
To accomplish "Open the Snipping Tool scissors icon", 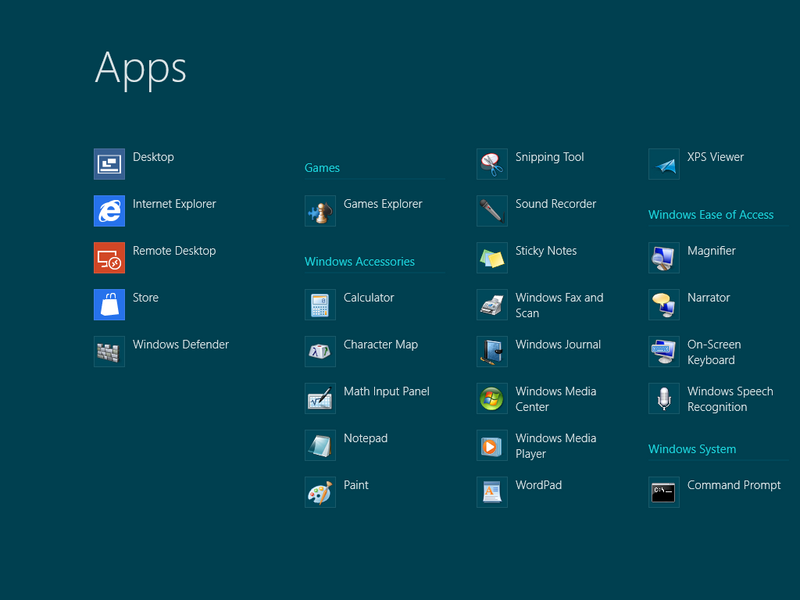I will coord(492,164).
